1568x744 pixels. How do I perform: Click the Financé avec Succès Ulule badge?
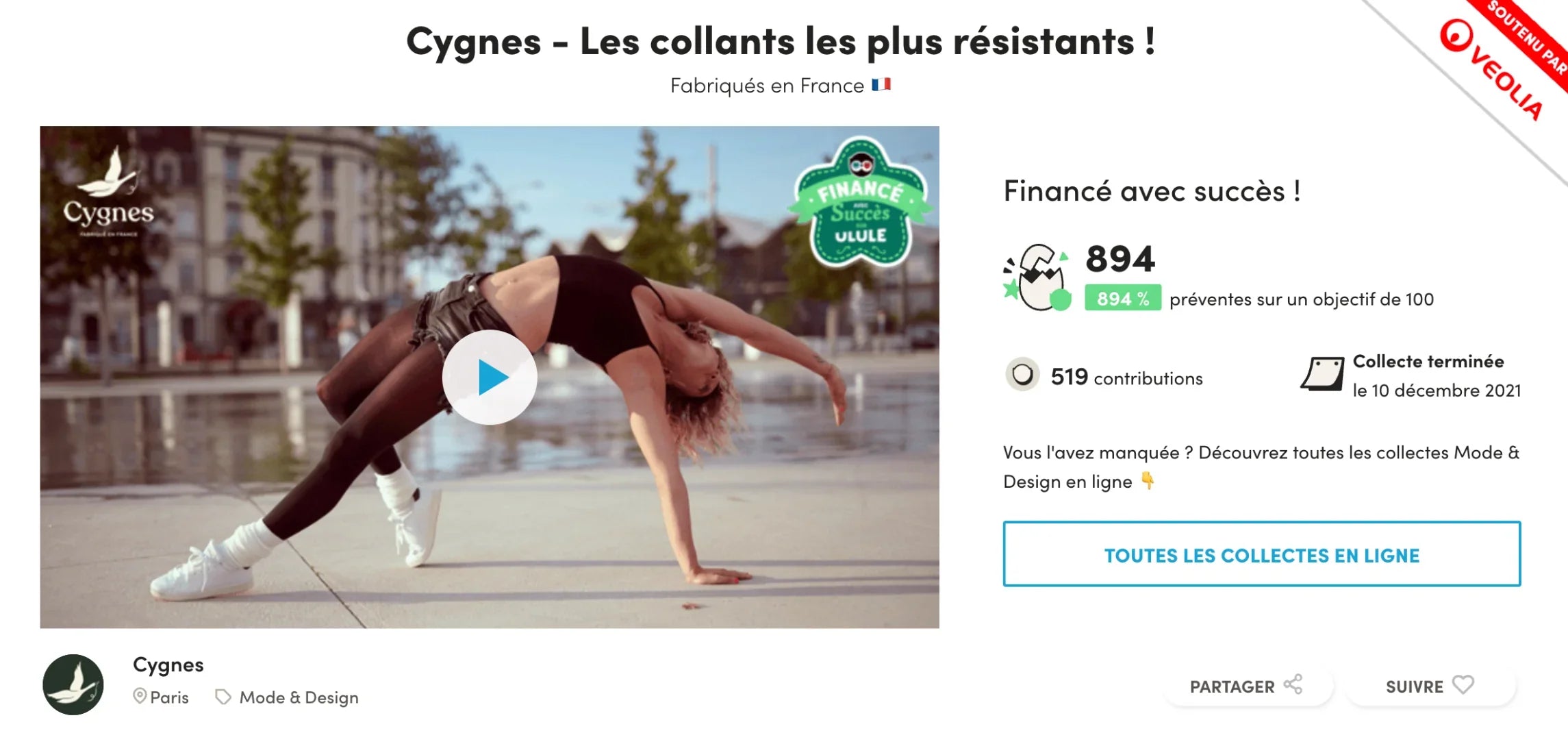tap(860, 201)
